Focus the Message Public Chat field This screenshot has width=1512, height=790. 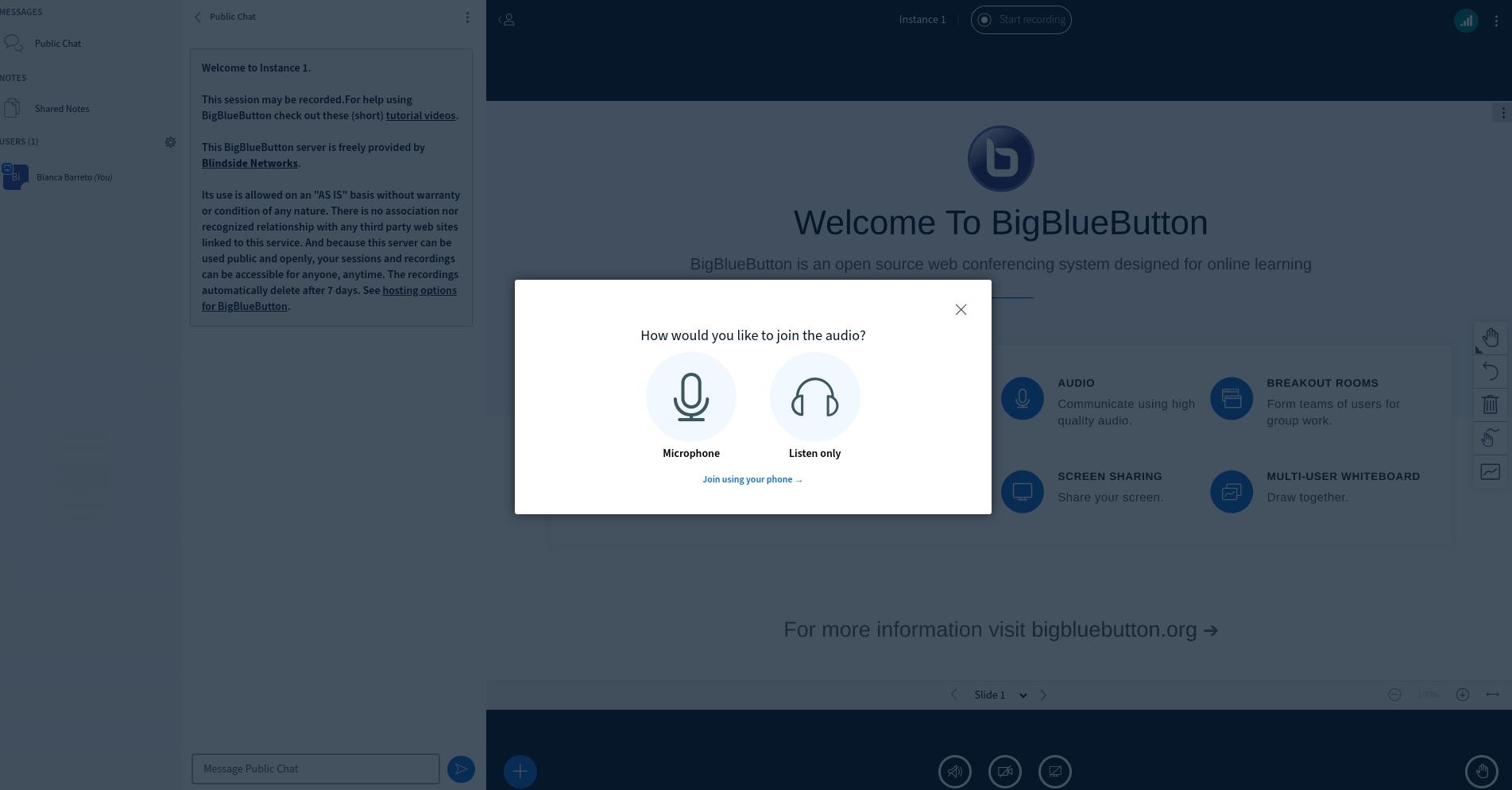(x=315, y=769)
